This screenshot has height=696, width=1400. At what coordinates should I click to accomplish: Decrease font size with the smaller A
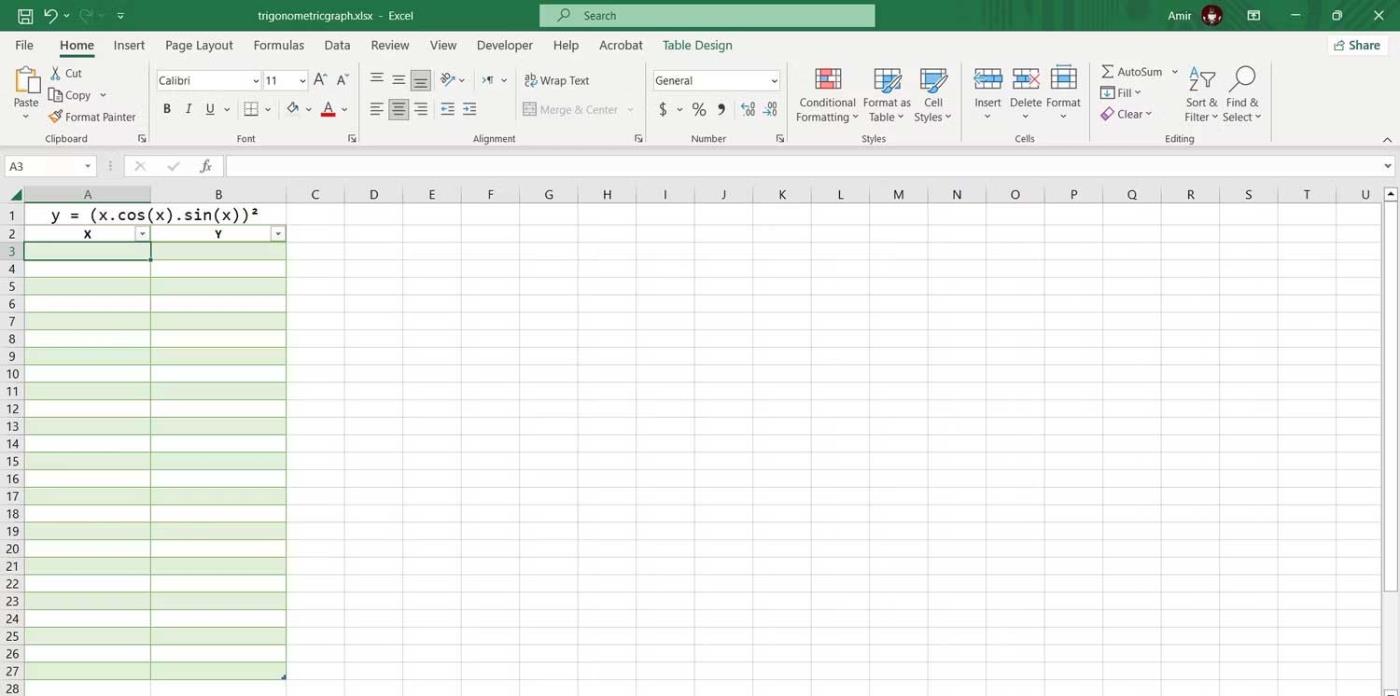342,80
